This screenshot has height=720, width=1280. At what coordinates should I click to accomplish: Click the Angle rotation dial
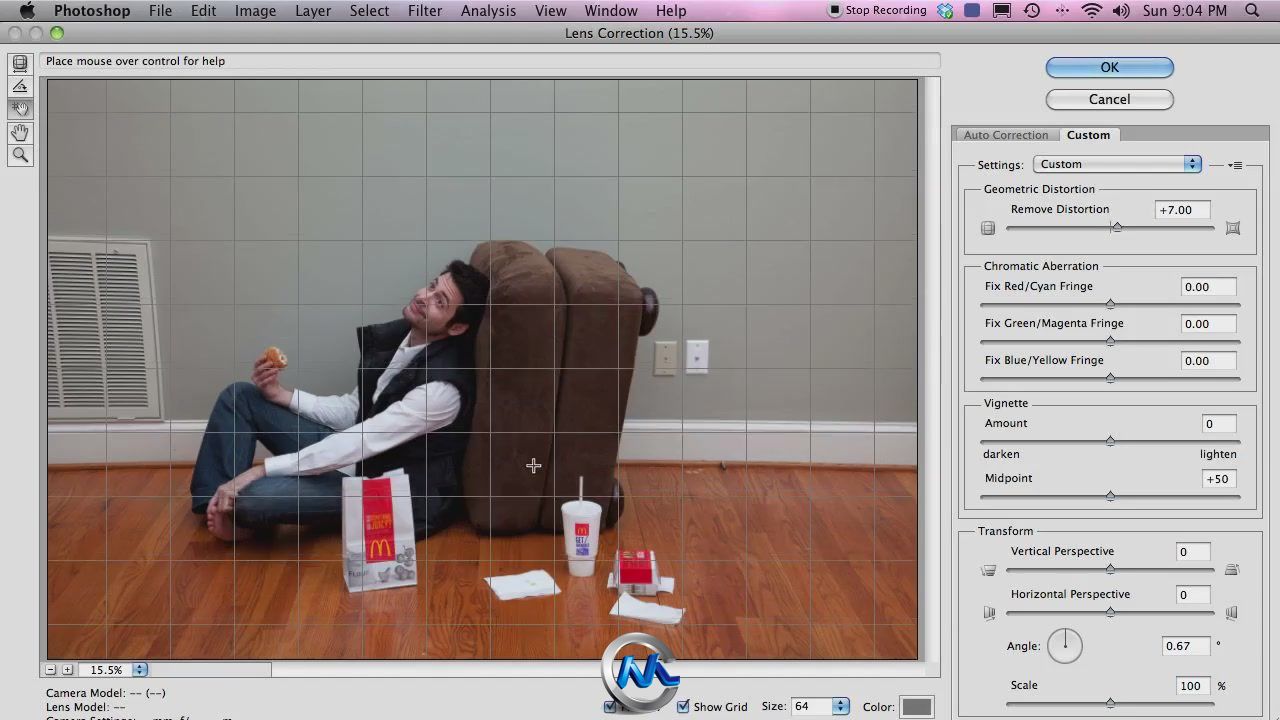coord(1065,646)
